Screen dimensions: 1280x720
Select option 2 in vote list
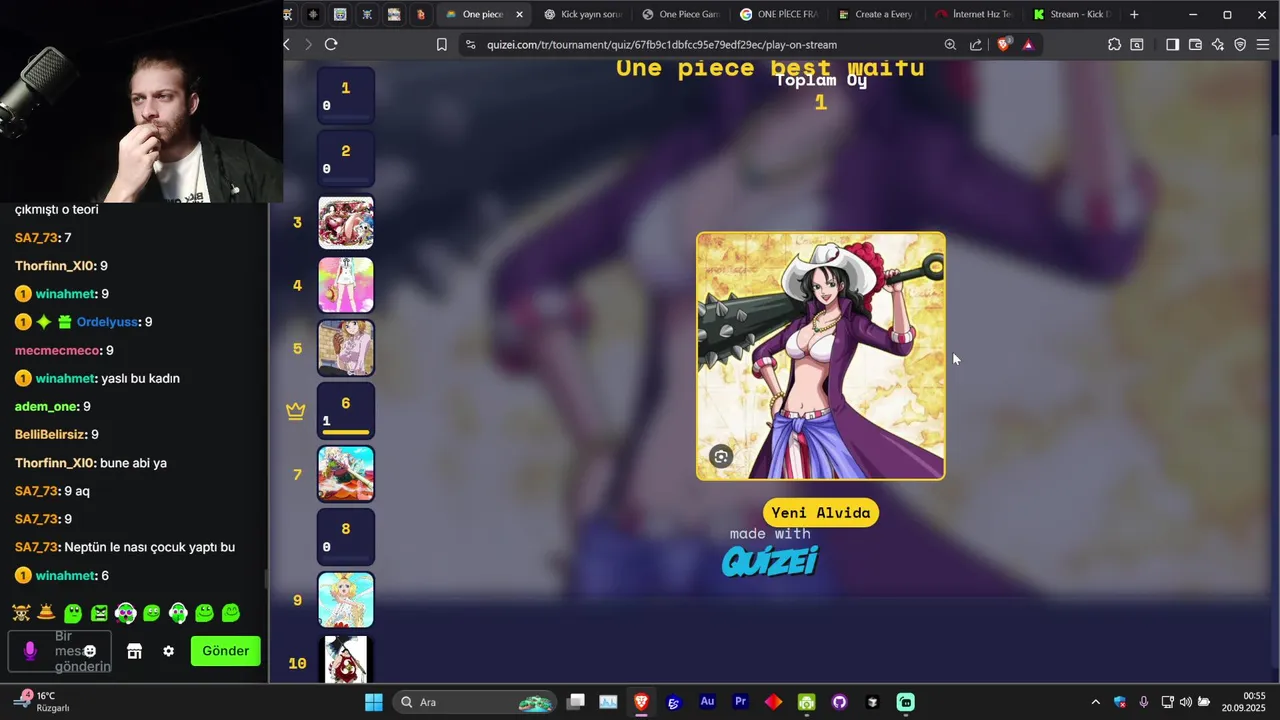(x=346, y=159)
